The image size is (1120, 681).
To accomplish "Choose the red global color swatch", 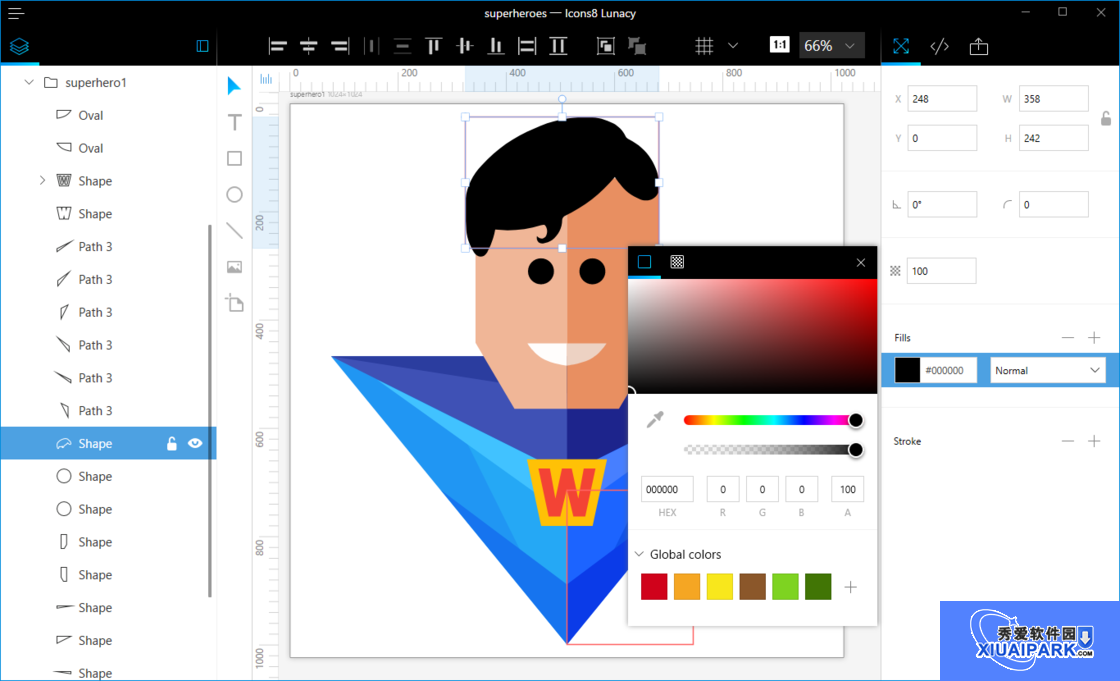I will (654, 587).
